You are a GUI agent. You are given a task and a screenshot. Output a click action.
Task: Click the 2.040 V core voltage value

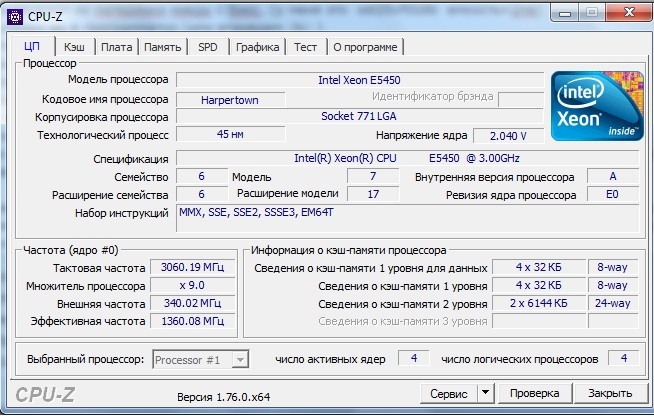[x=508, y=136]
